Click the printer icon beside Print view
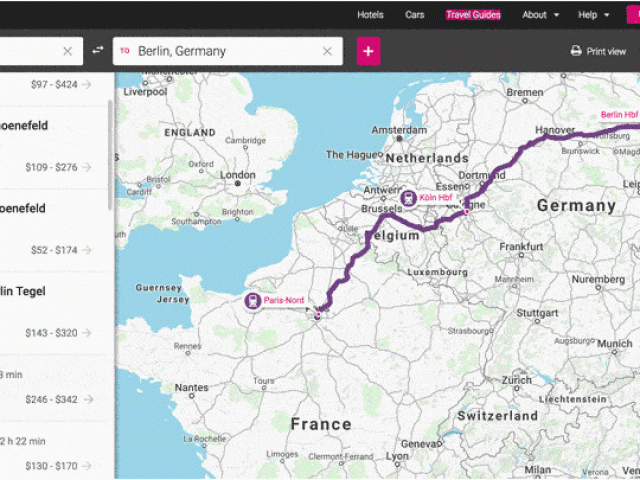This screenshot has height=480, width=640. point(576,51)
